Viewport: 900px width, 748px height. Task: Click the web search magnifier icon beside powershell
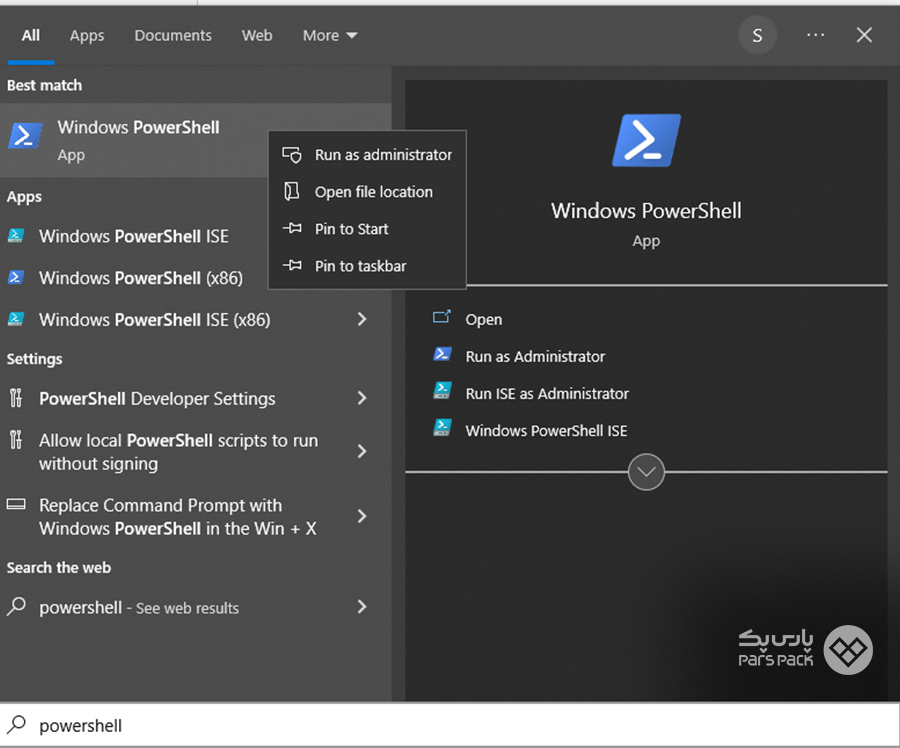pyautogui.click(x=16, y=606)
